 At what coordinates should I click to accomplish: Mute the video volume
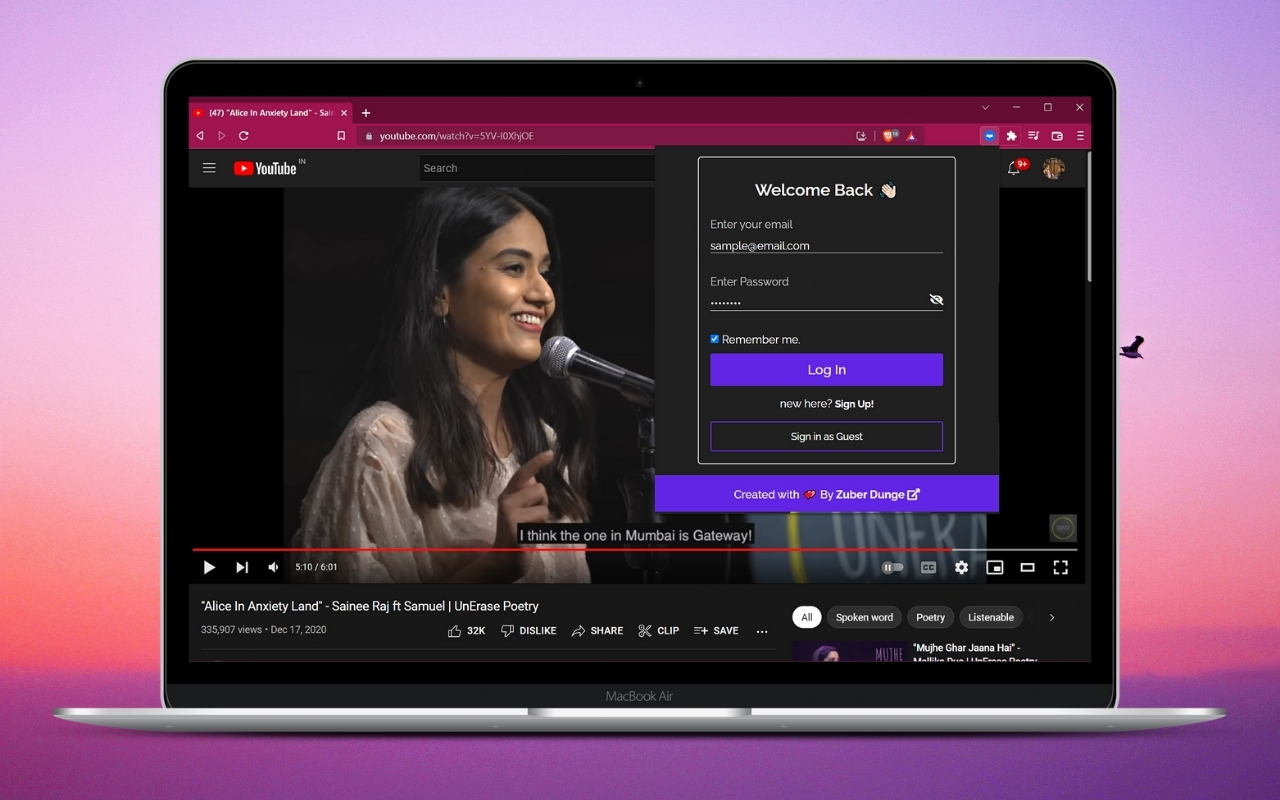pyautogui.click(x=273, y=567)
